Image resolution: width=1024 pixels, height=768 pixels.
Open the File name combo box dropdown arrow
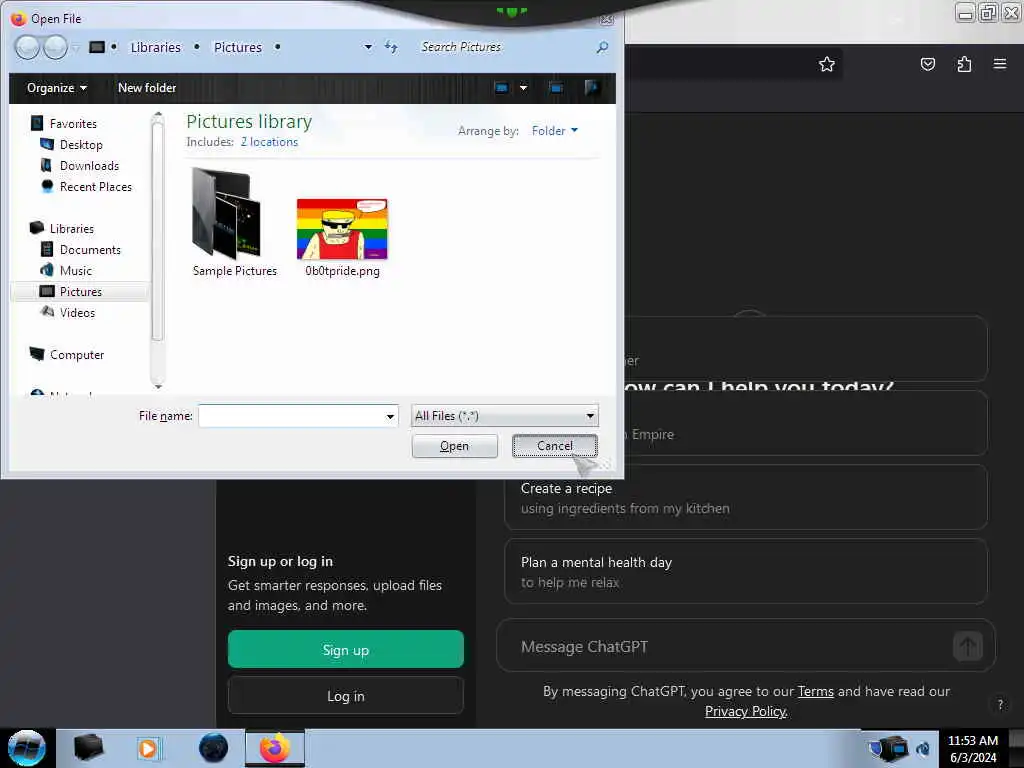pyautogui.click(x=390, y=417)
